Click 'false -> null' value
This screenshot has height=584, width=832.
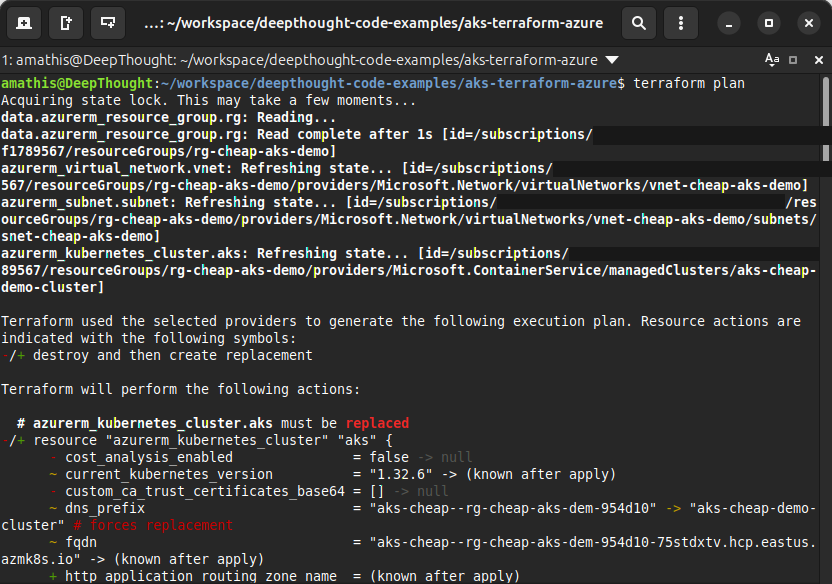point(421,457)
